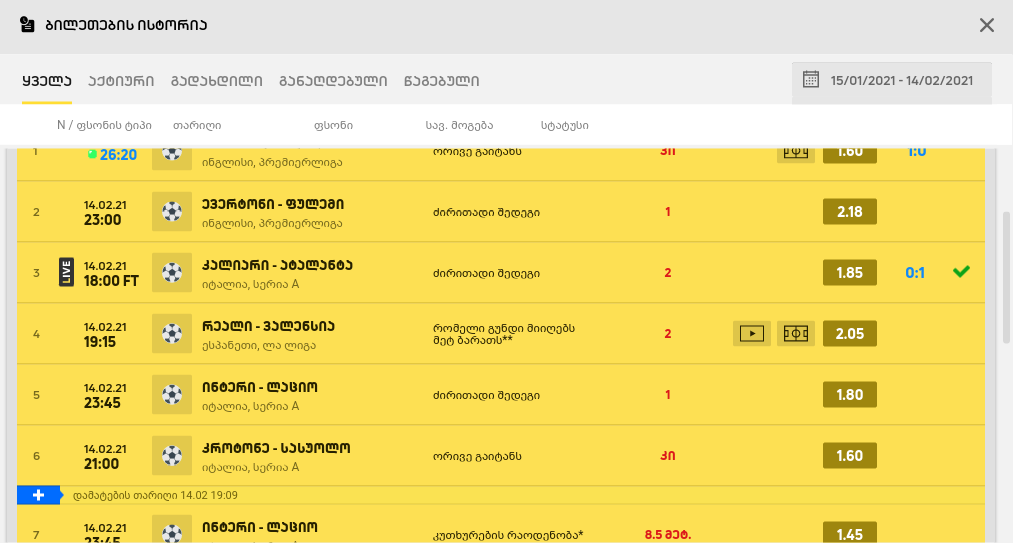Click football icon for ევერტონი - ფულემი
This screenshot has width=1013, height=543.
coord(172,211)
